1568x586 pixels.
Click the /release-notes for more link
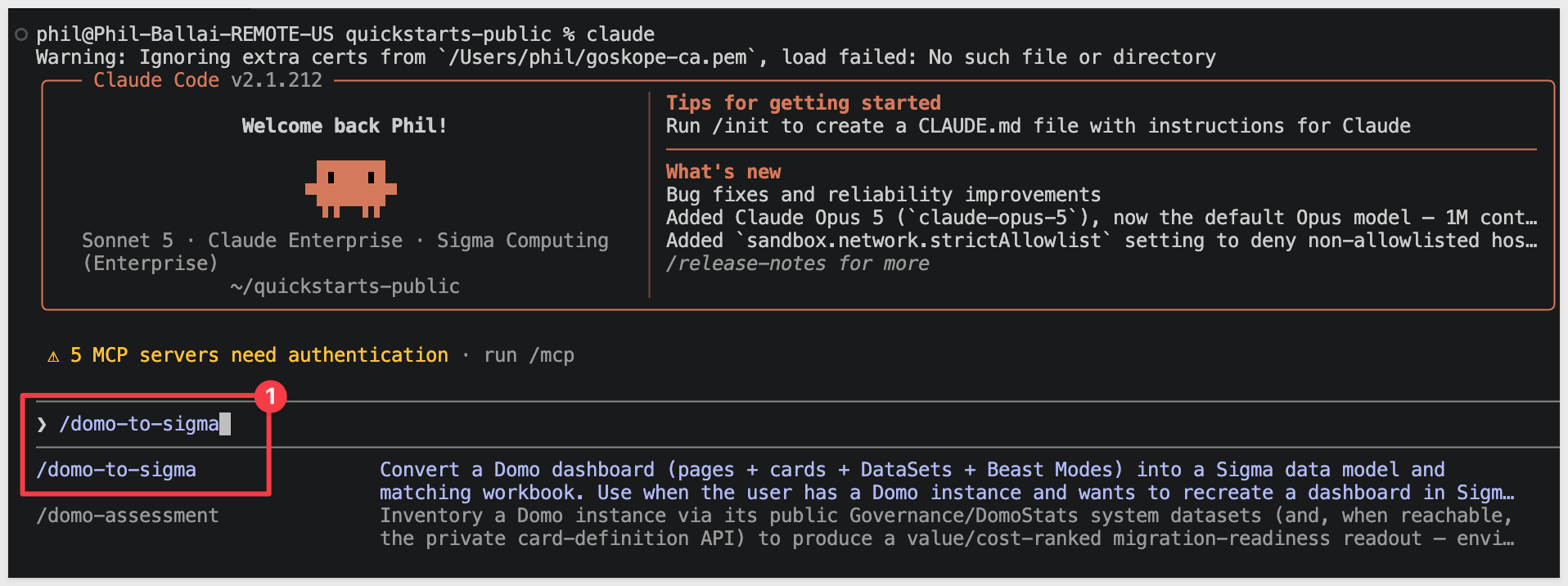[797, 264]
